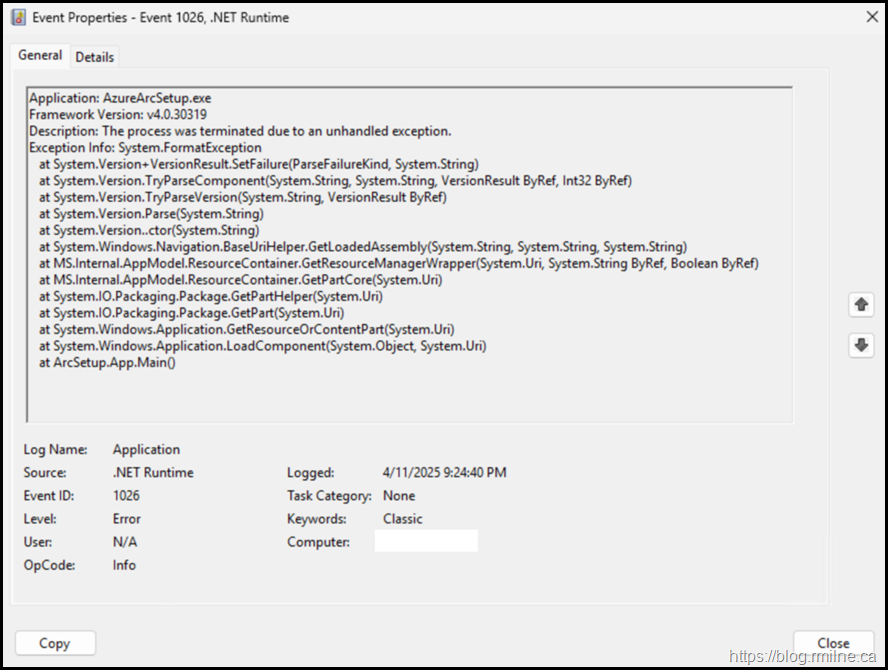Screen dimensions: 888x670
Task: Click the Keywords value 'Classic'
Action: coord(403,519)
